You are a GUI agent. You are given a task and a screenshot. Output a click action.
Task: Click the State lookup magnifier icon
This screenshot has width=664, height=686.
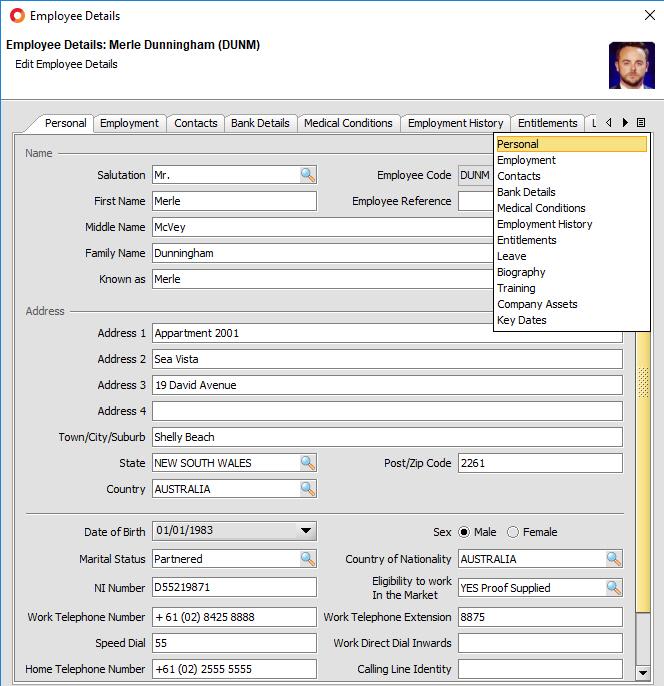[x=308, y=463]
